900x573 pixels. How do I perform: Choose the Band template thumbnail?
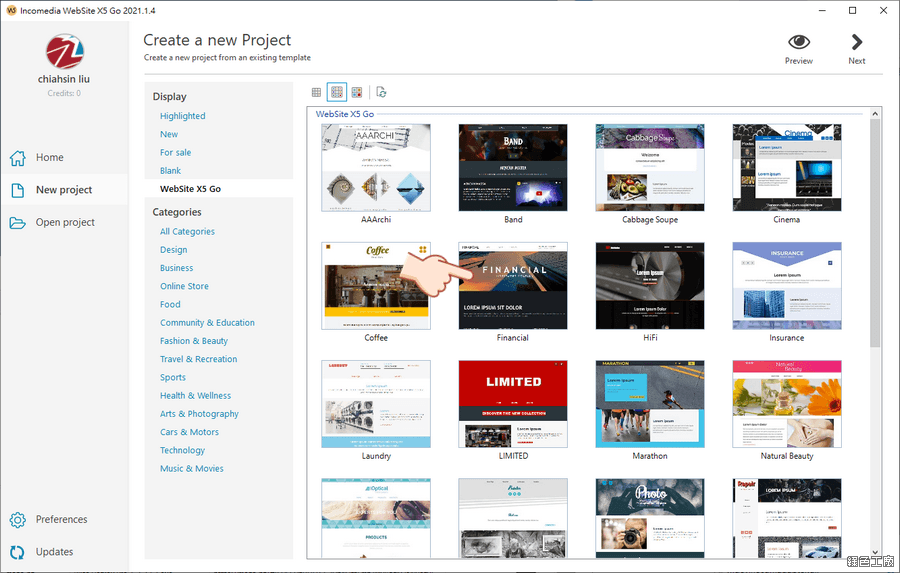coord(513,168)
